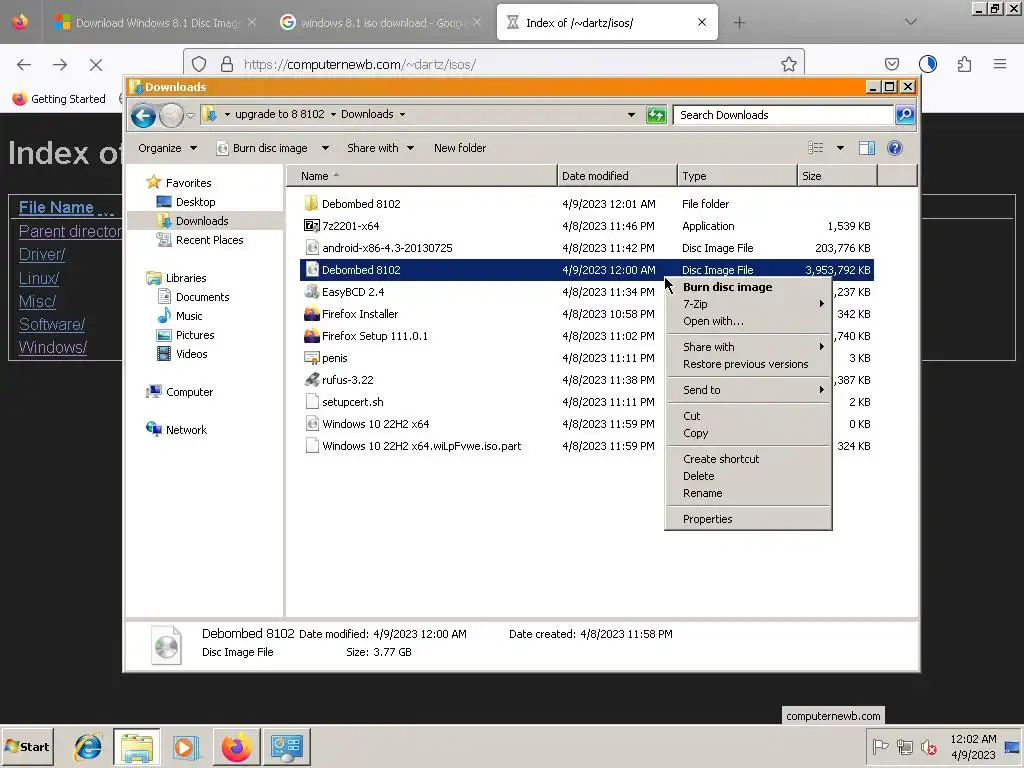Click Firefox account circular toolbar icon
Screen dimensions: 1024x768
[928, 64]
